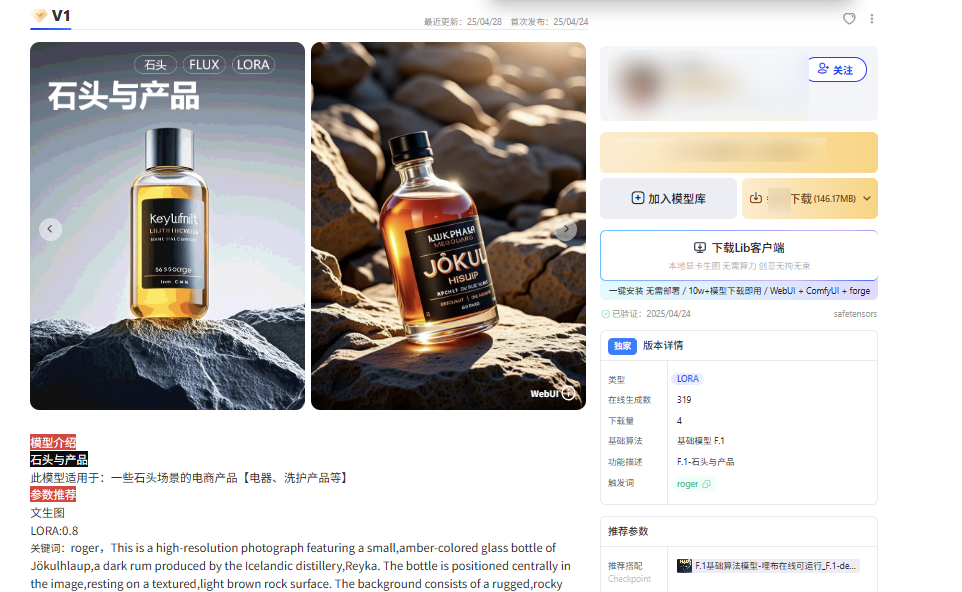Click 最近更新: 25/04/28 date text
Screen dimensions: 962x592
click(463, 21)
